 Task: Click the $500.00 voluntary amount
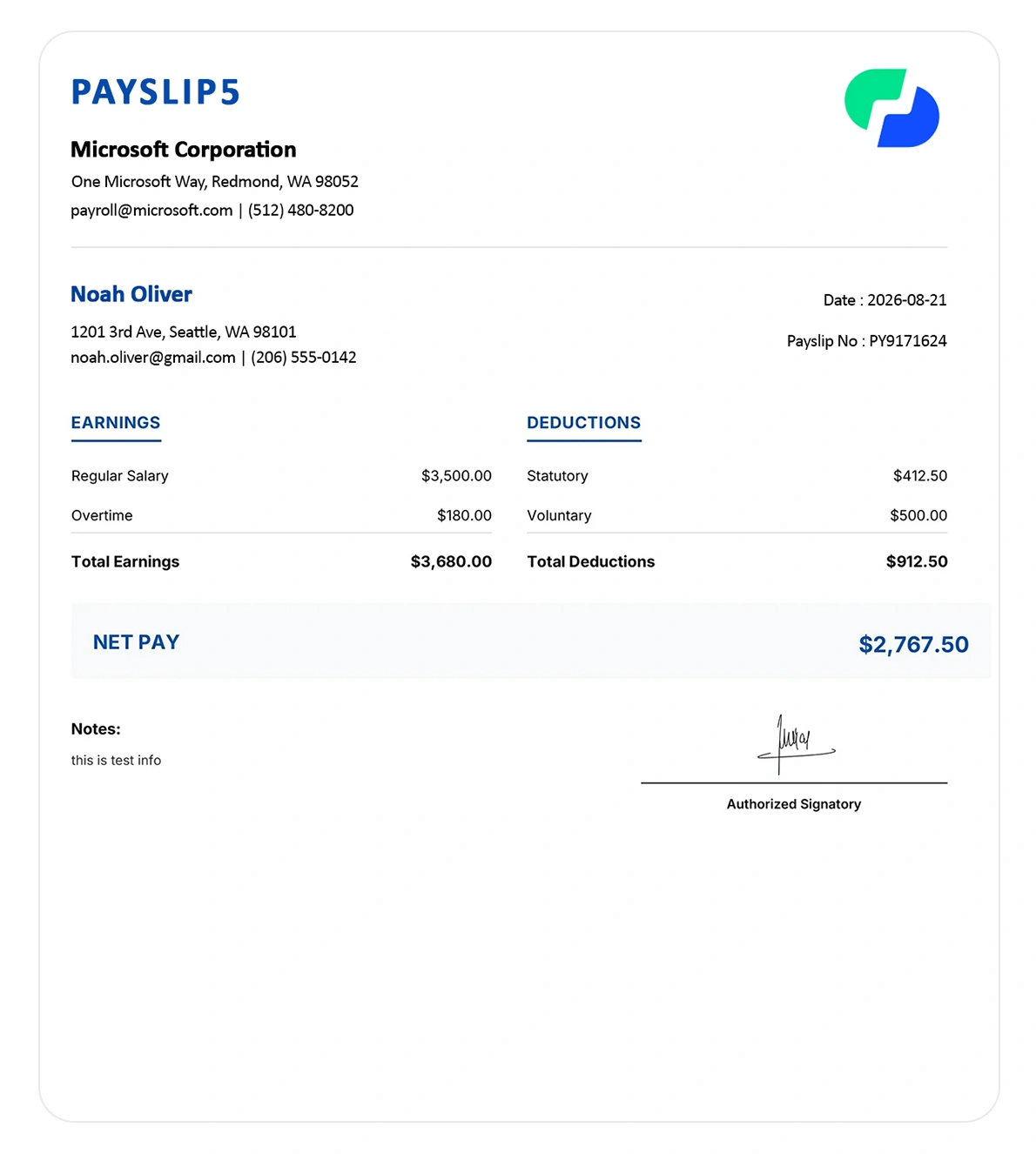[918, 515]
